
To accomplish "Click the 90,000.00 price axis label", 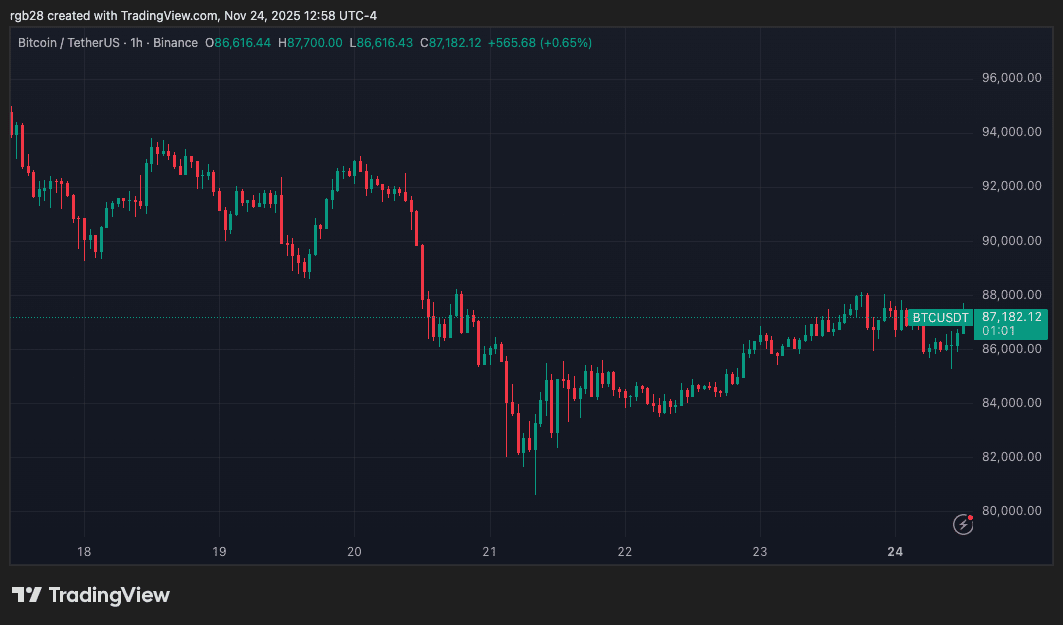I will 1011,241.
